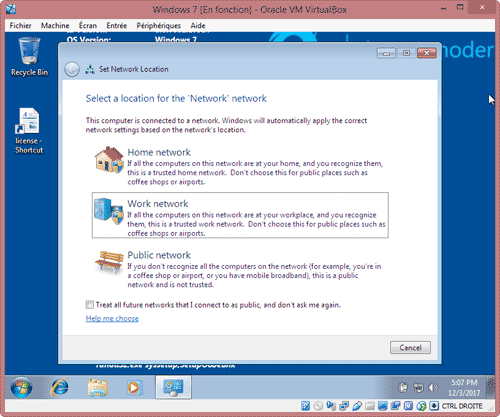Minimize the Set Network Location dialog
Viewport: 500px width, 417px height.
[x=386, y=53]
